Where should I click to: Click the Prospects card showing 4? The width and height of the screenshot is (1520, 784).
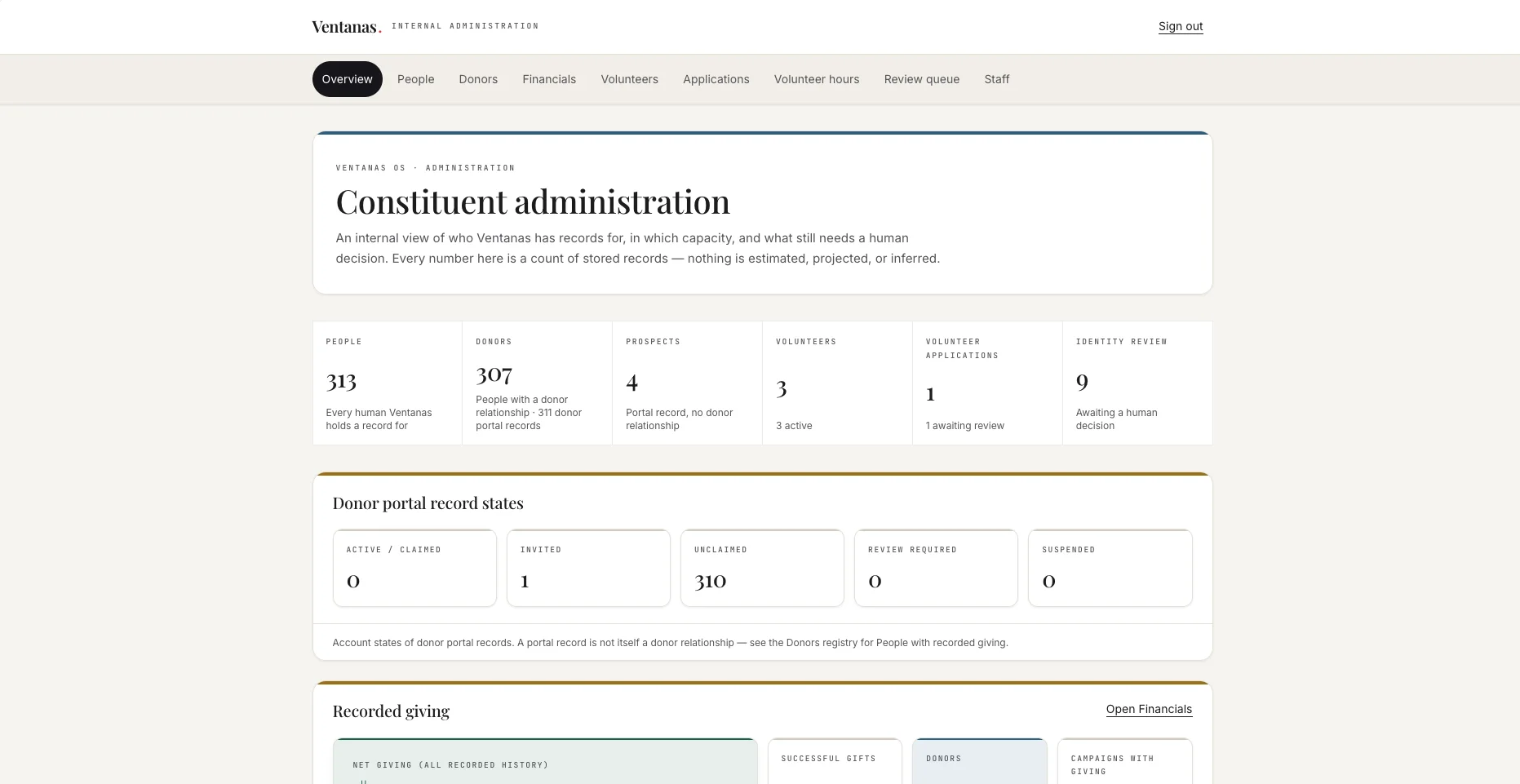(687, 383)
